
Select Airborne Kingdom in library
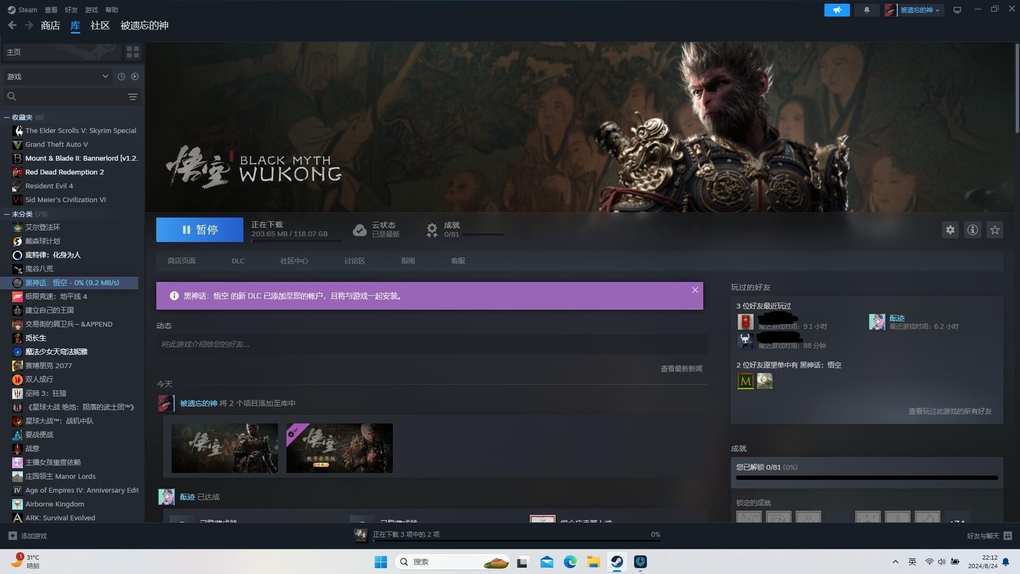[x=48, y=504]
